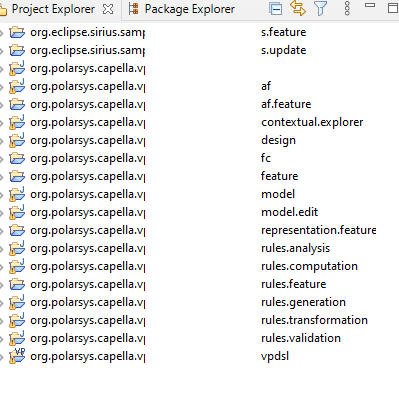399x405 pixels.
Task: Select the project ending in vpdsl
Action: (159, 356)
